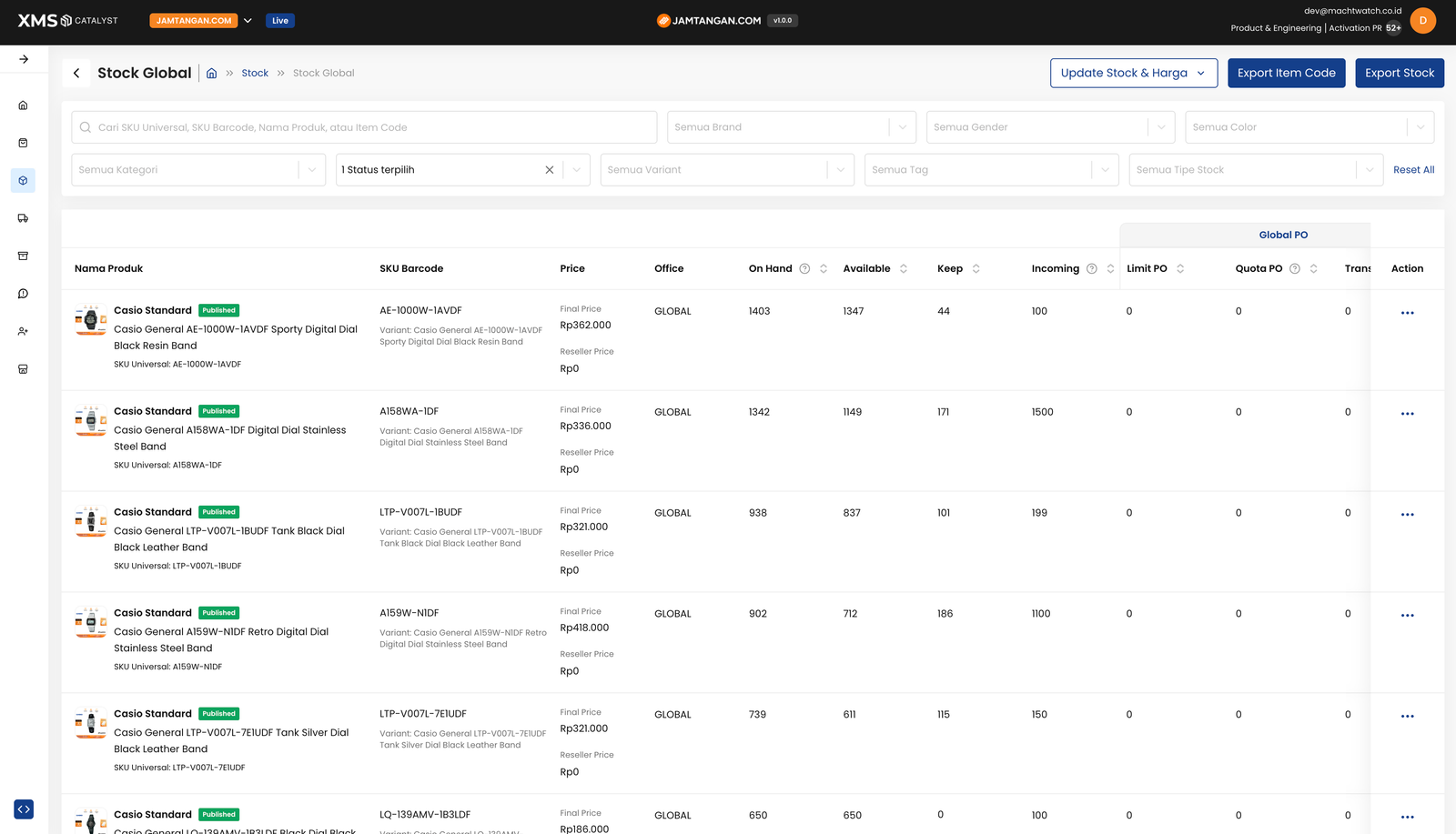The height and width of the screenshot is (834, 1456).
Task: Open the archive box icon in sidebar
Action: coord(24,256)
